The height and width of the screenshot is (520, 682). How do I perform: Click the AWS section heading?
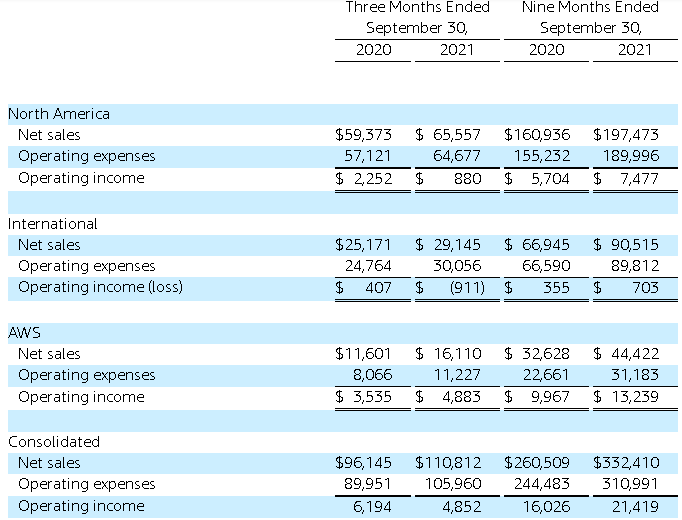point(24,332)
